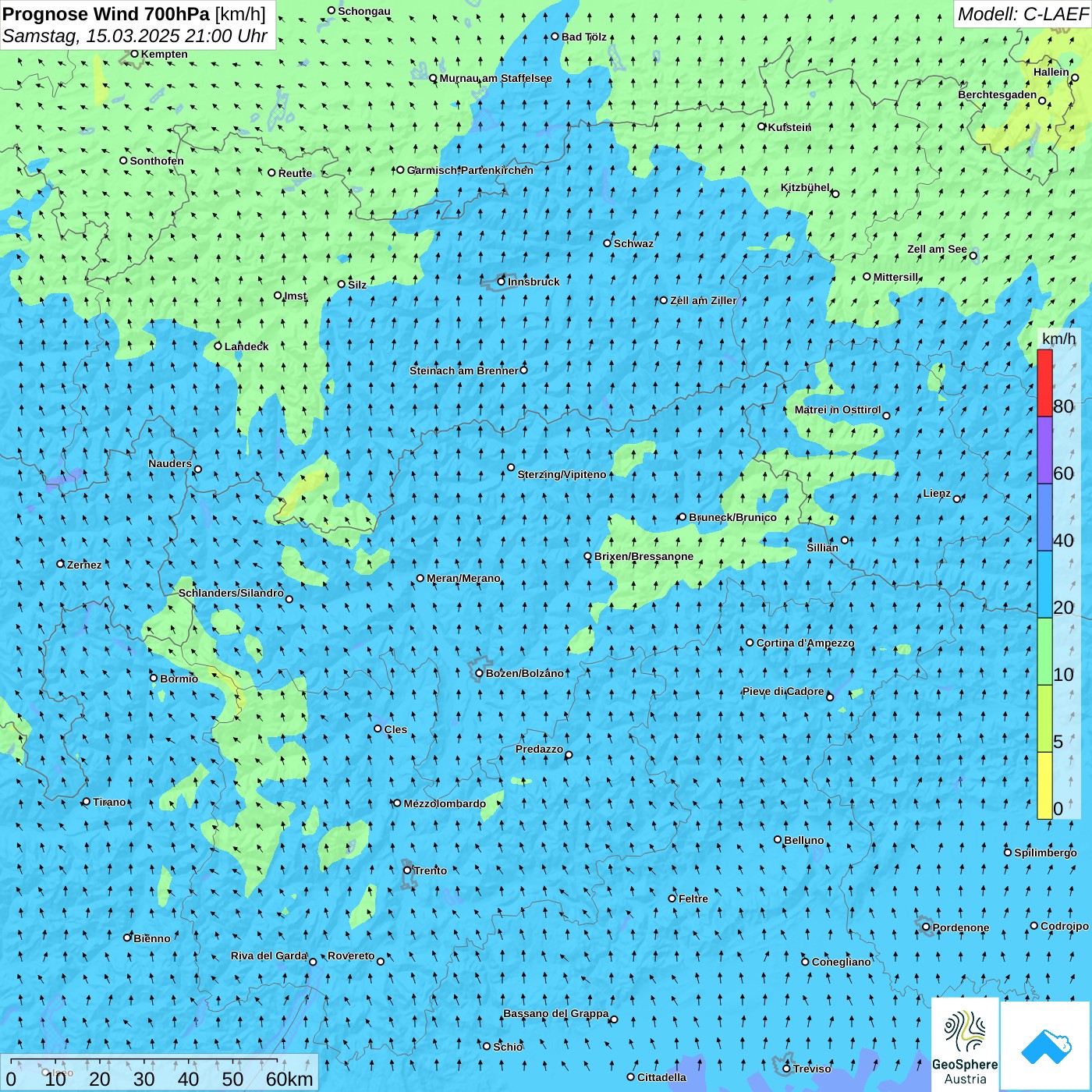Click the Bruneck/Brunico label

pos(732,517)
